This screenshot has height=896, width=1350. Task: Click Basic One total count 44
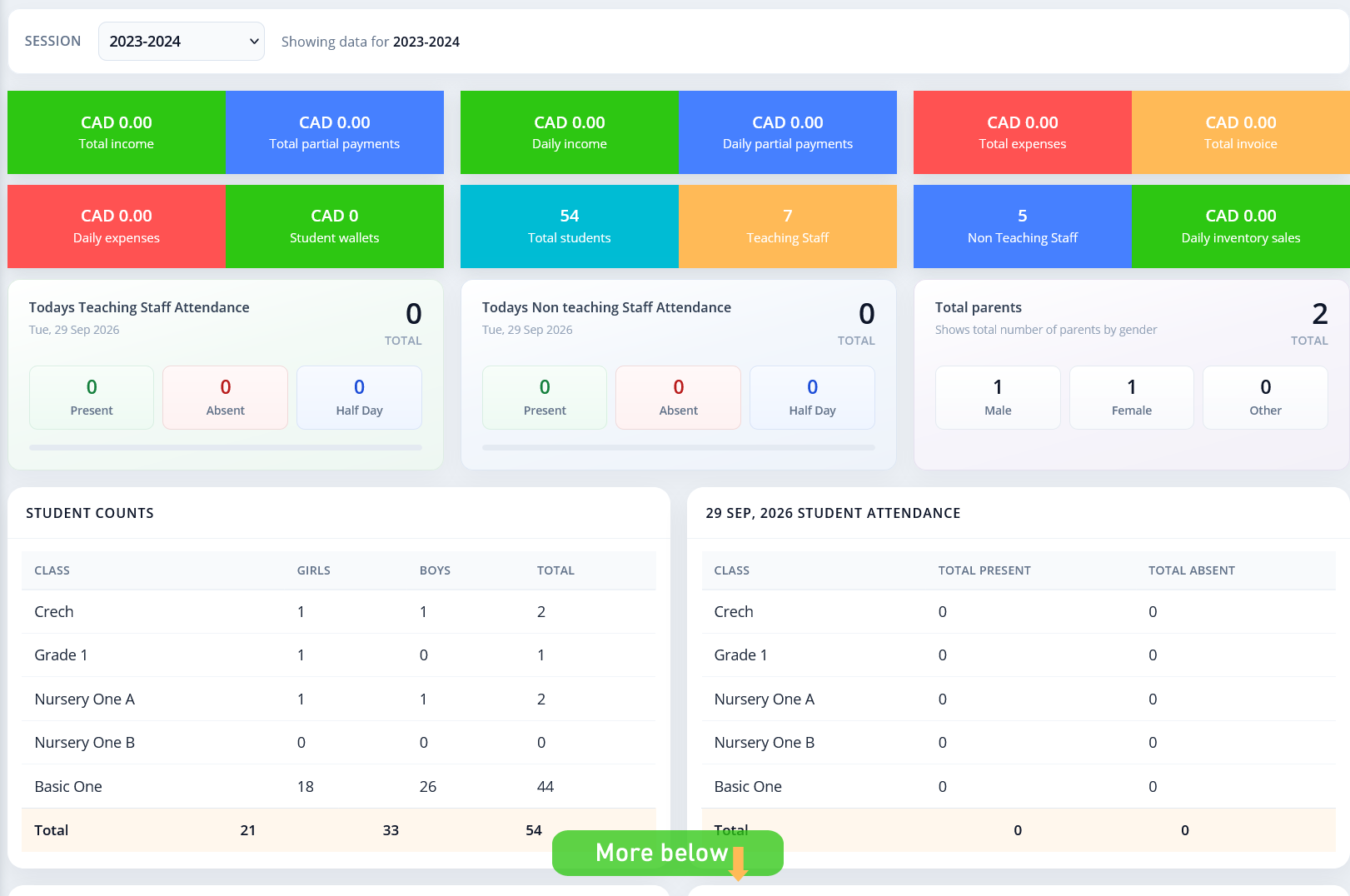[x=545, y=787]
